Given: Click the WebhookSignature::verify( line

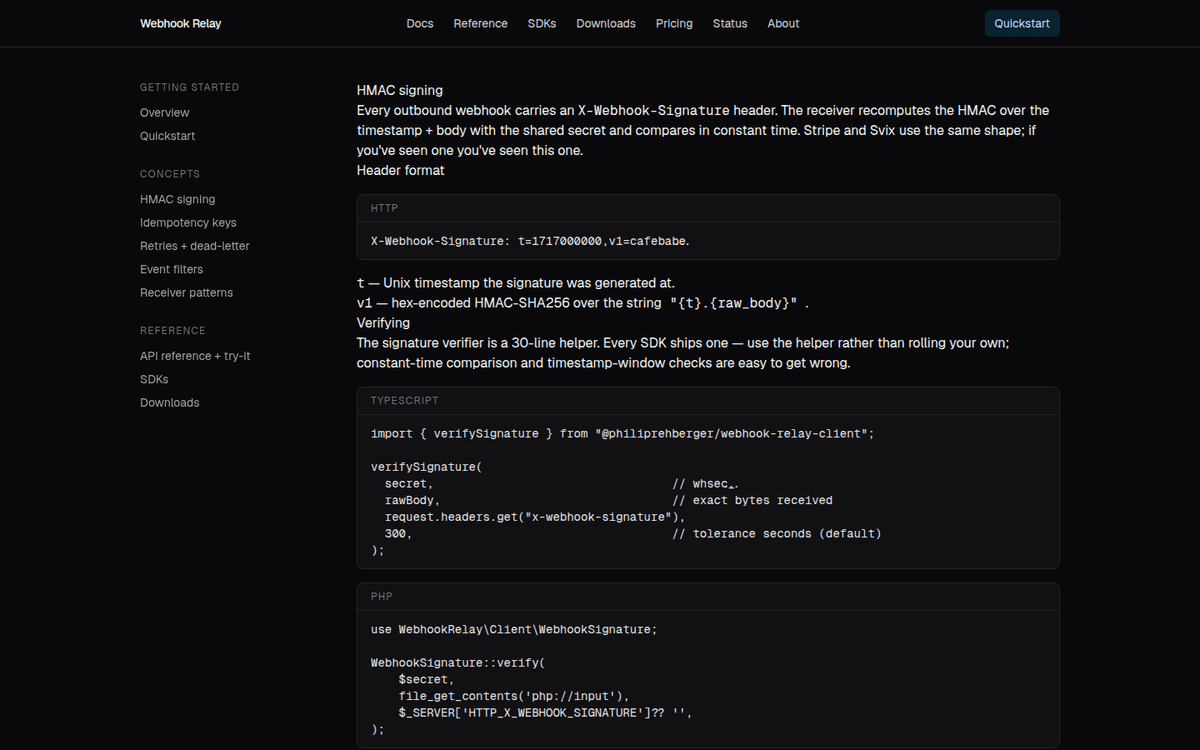Looking at the screenshot, I should pos(458,663).
